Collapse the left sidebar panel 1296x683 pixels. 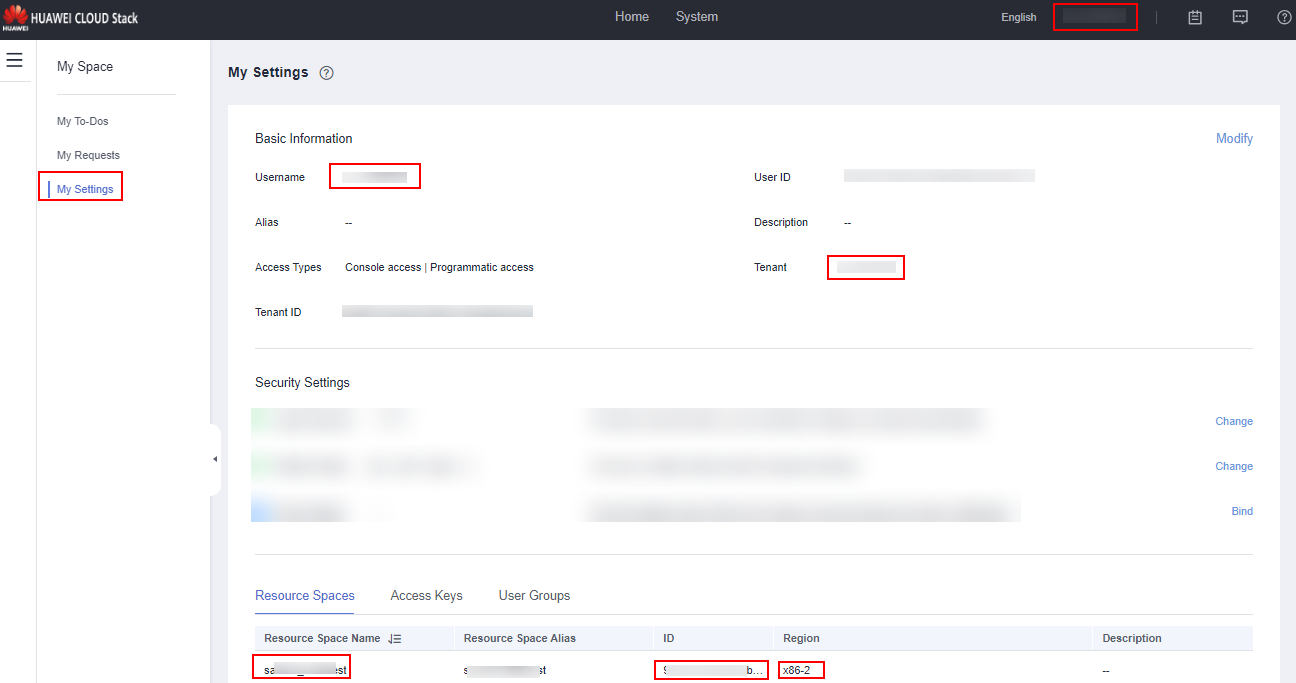[215, 459]
